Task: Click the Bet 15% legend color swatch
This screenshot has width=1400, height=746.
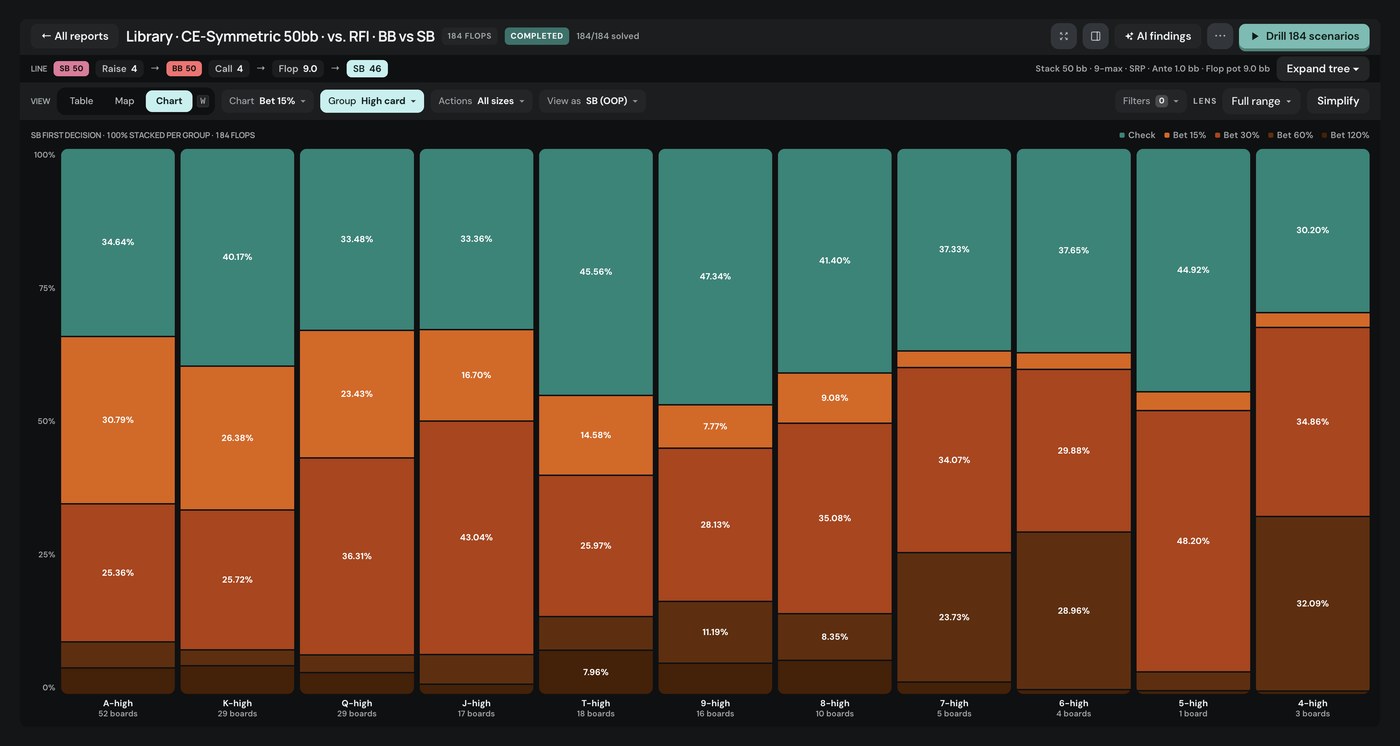Action: (1167, 135)
